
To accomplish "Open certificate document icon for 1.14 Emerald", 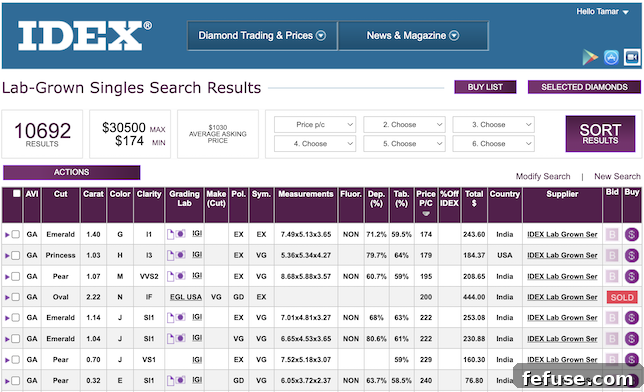I will pos(170,318).
